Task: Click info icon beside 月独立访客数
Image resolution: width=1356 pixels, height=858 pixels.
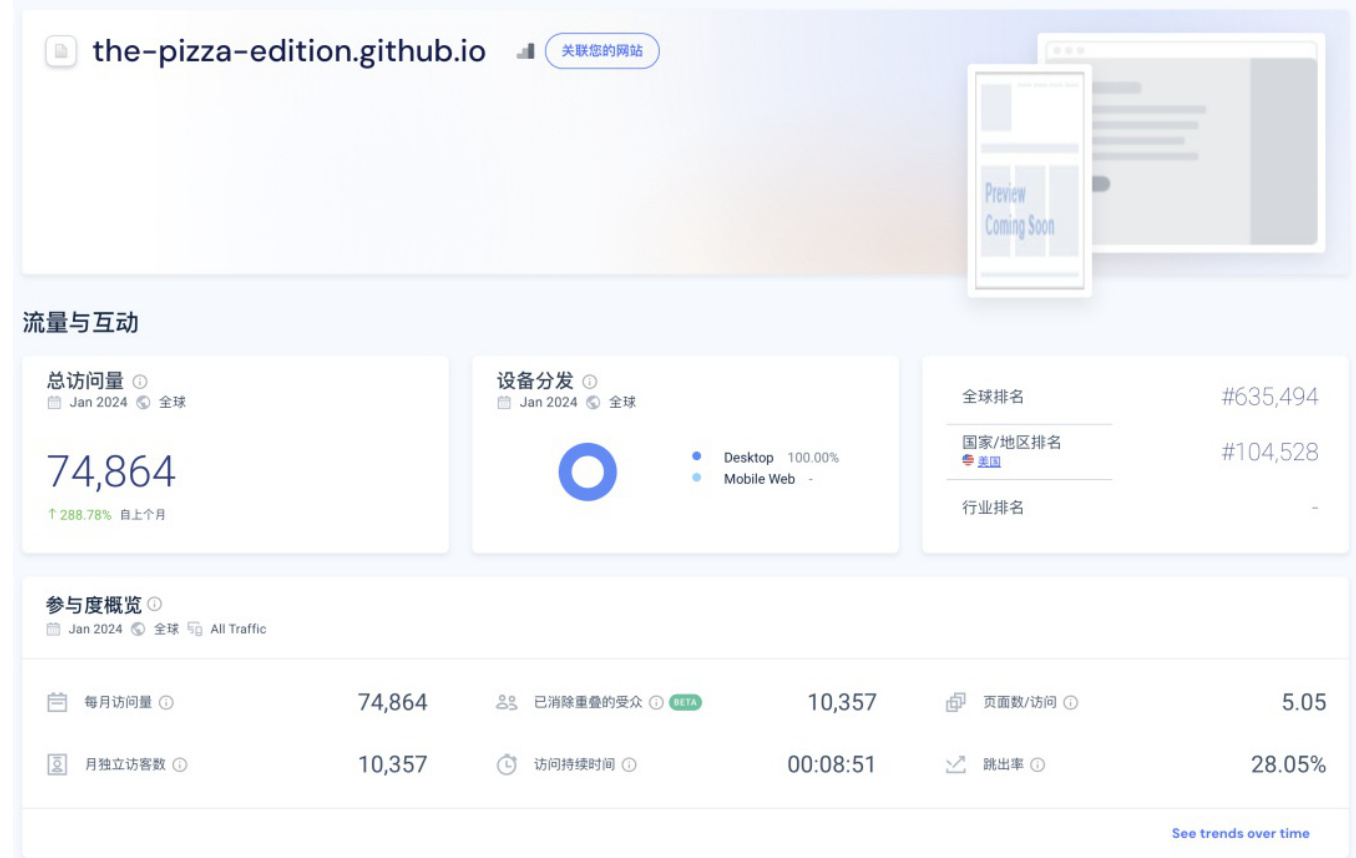Action: click(x=180, y=765)
